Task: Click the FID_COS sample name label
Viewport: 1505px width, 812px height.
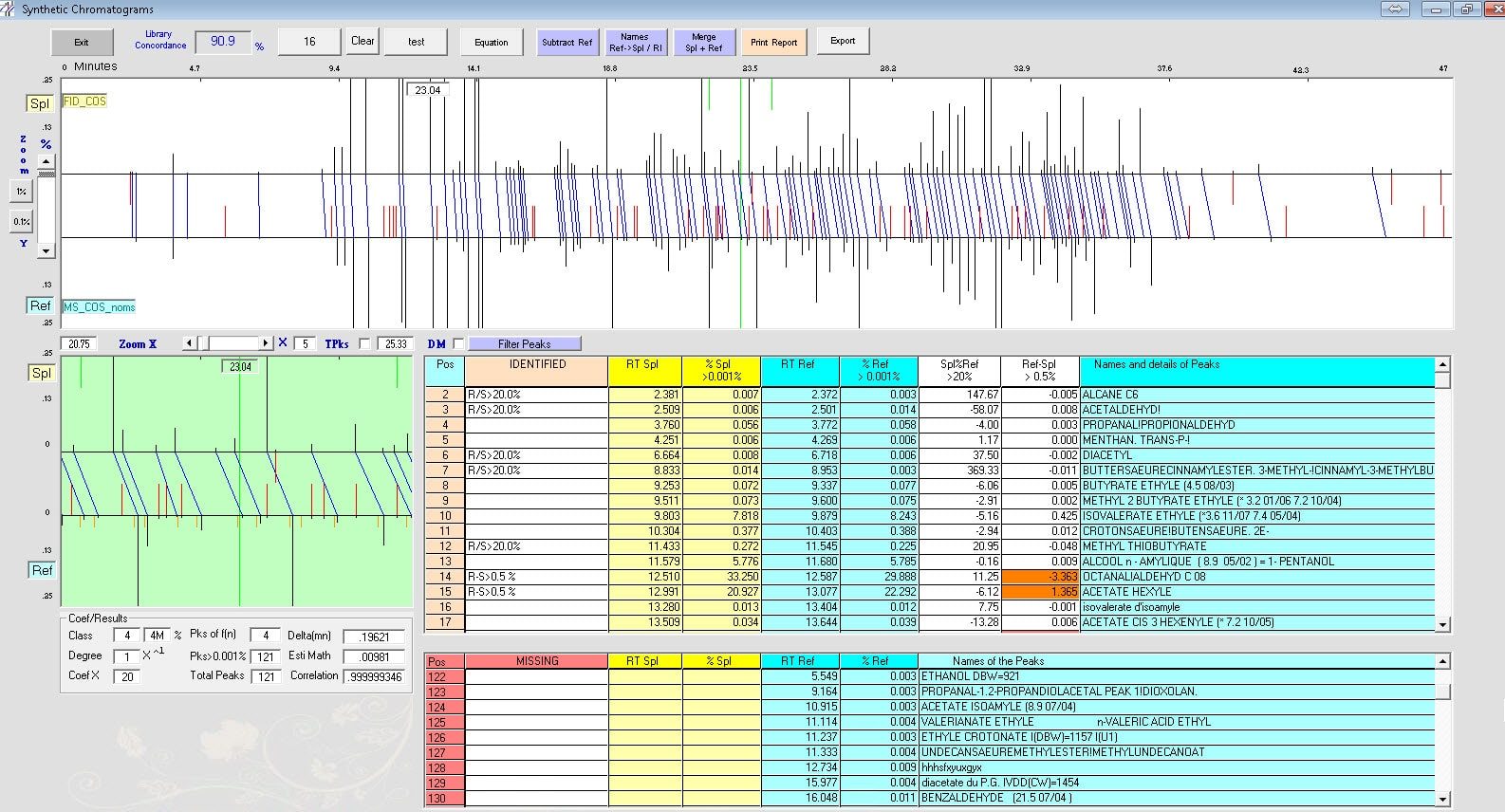Action: click(84, 101)
